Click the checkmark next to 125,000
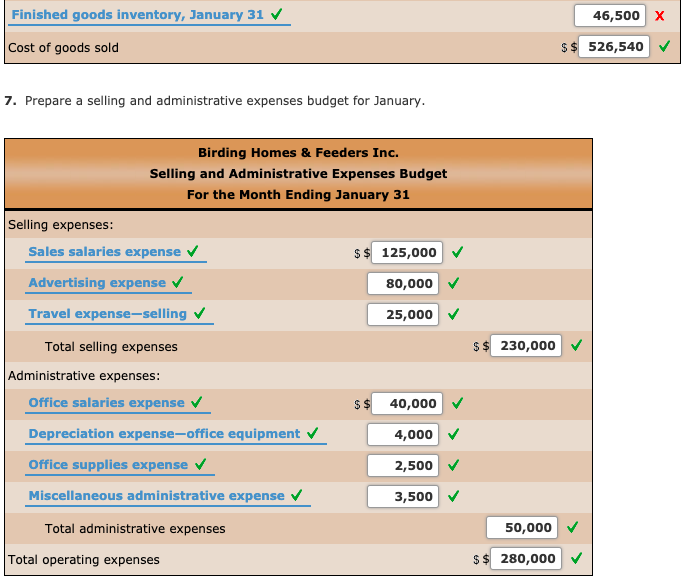 point(457,252)
